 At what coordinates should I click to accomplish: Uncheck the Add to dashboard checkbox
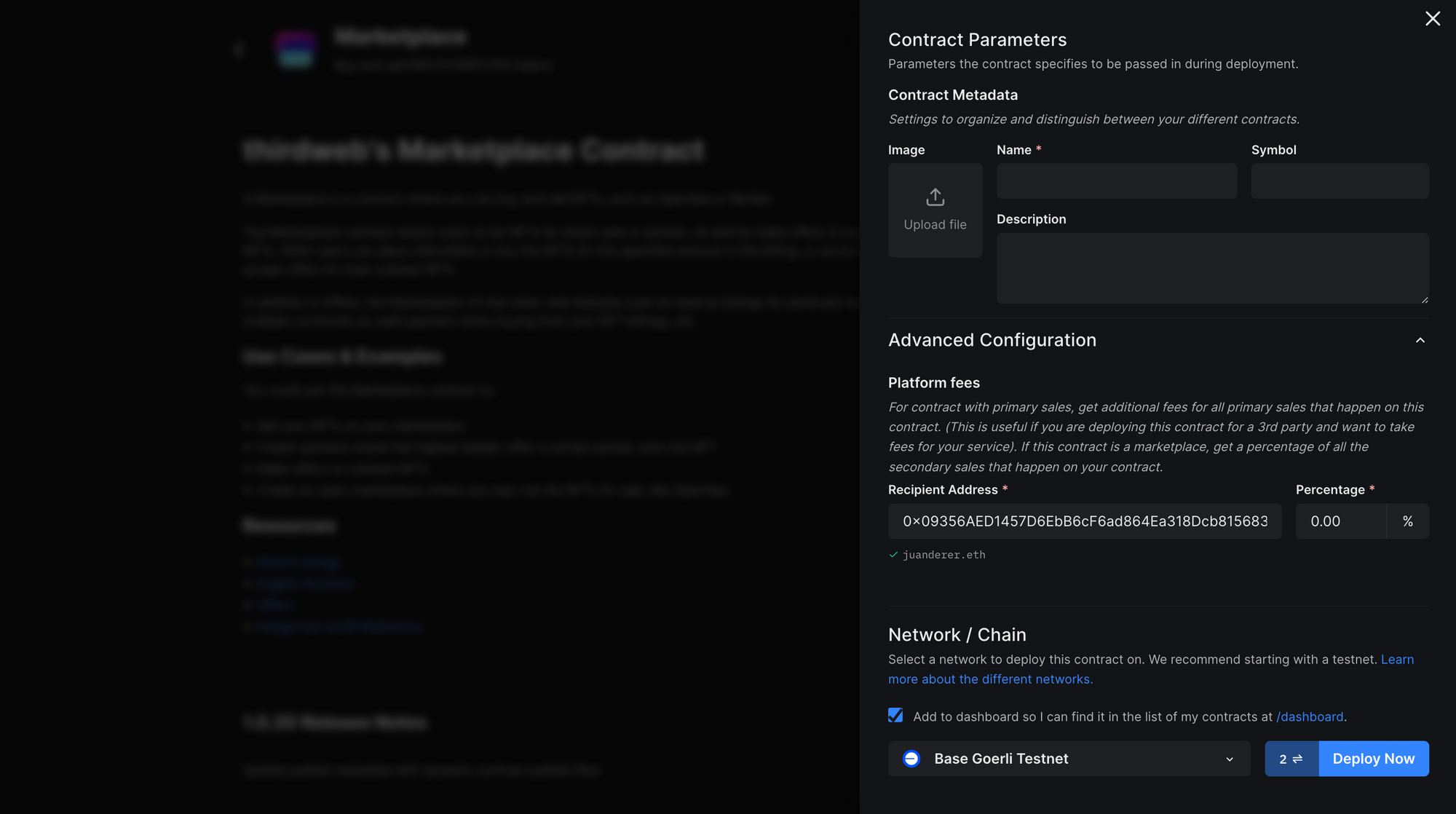pyautogui.click(x=895, y=716)
